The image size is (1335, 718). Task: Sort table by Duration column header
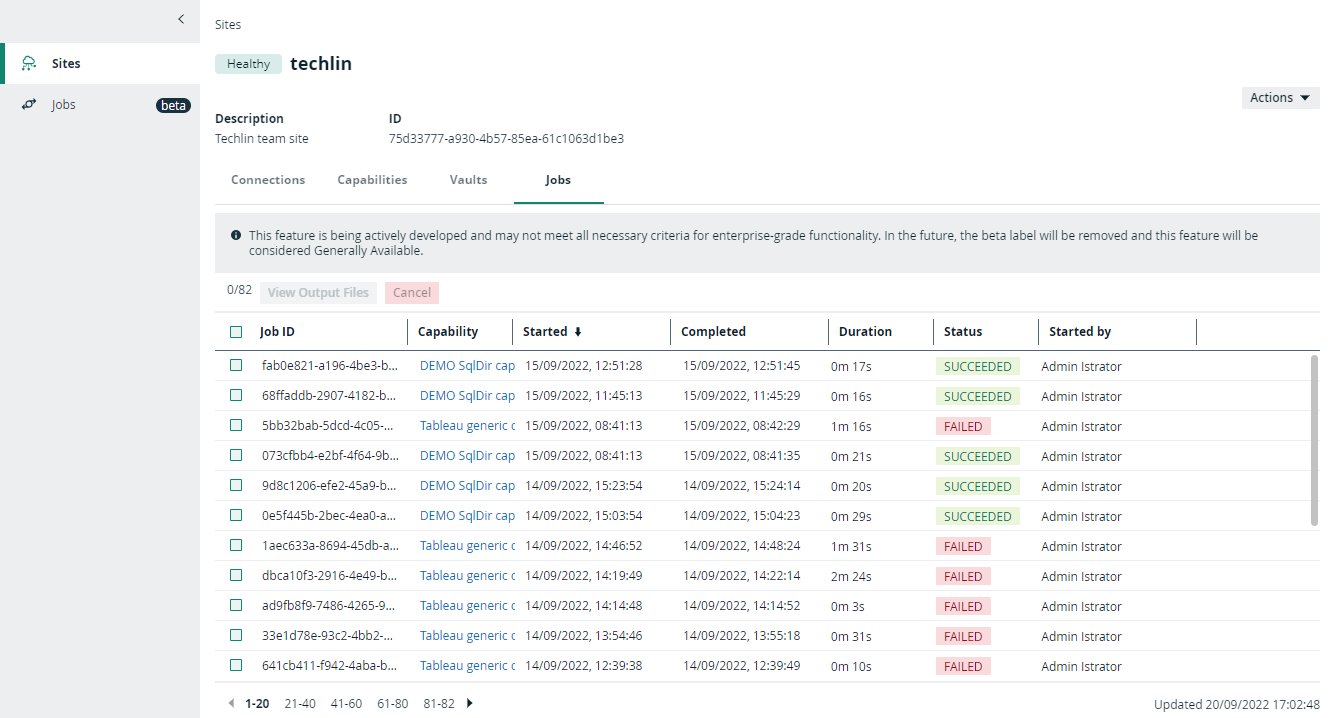(865, 332)
